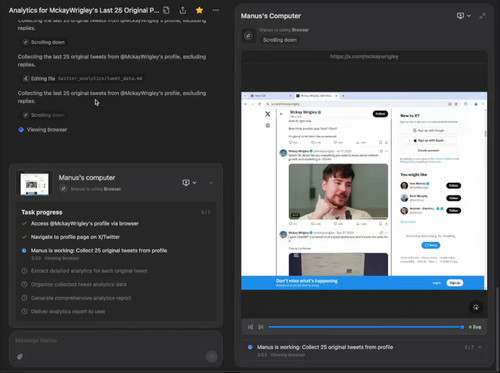
Task: Click the paperclip attachment icon
Action: tap(20, 357)
